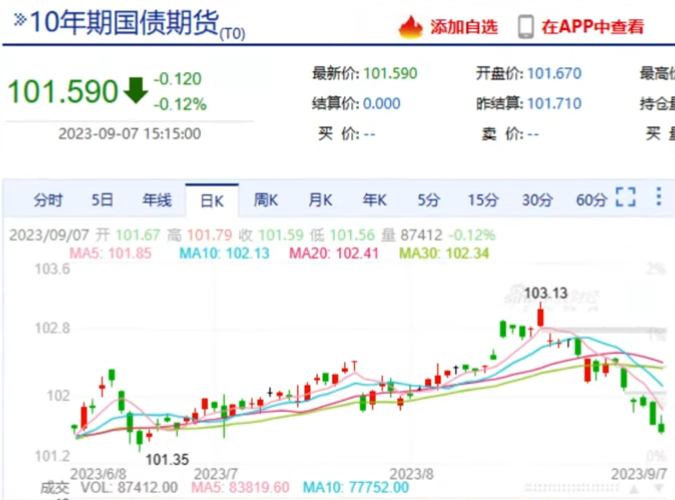Image resolution: width=675 pixels, height=500 pixels.
Task: Click the green down arrow price indicator
Action: (136, 91)
